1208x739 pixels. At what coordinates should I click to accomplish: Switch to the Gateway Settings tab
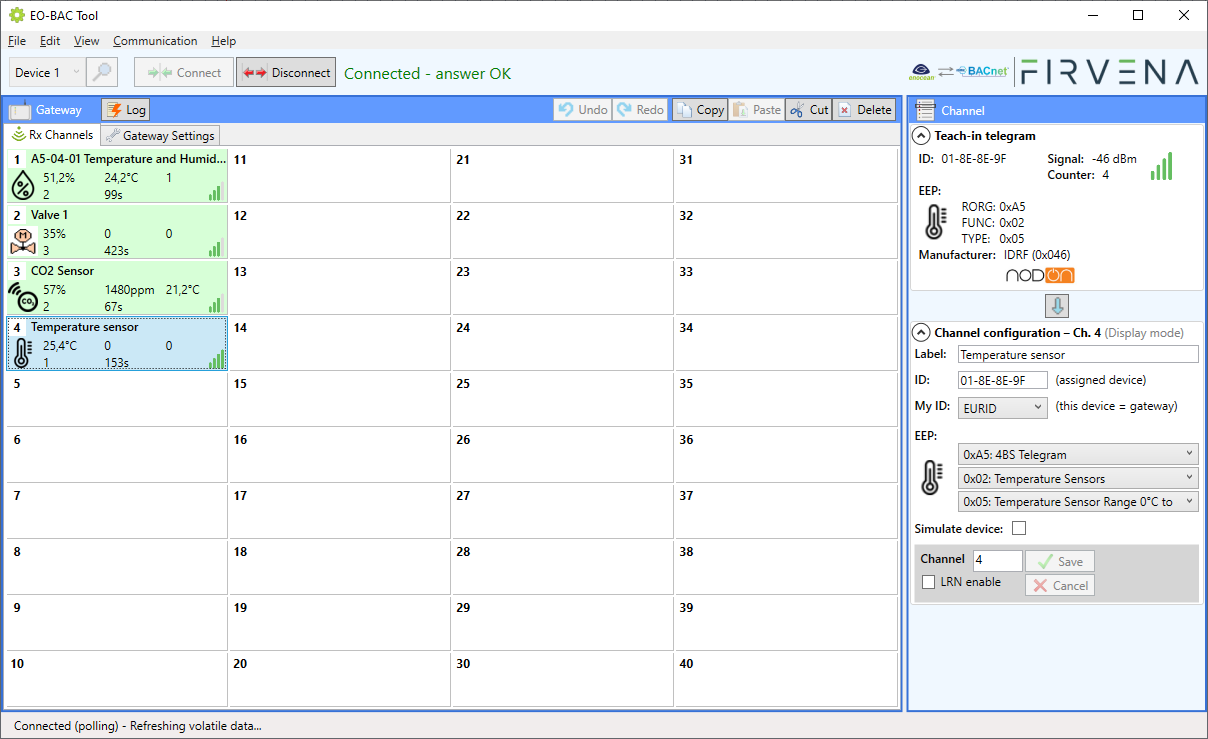[160, 136]
